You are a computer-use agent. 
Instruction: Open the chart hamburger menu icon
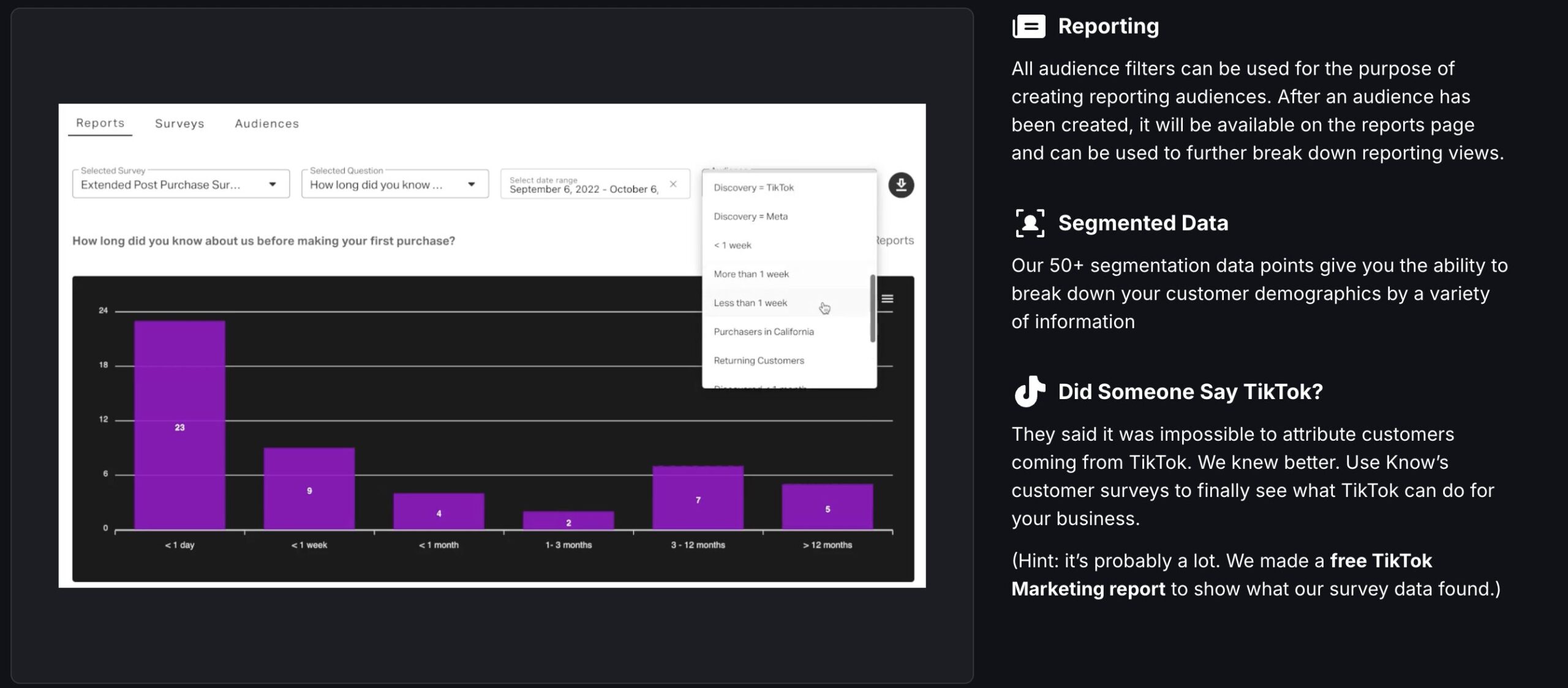point(887,299)
